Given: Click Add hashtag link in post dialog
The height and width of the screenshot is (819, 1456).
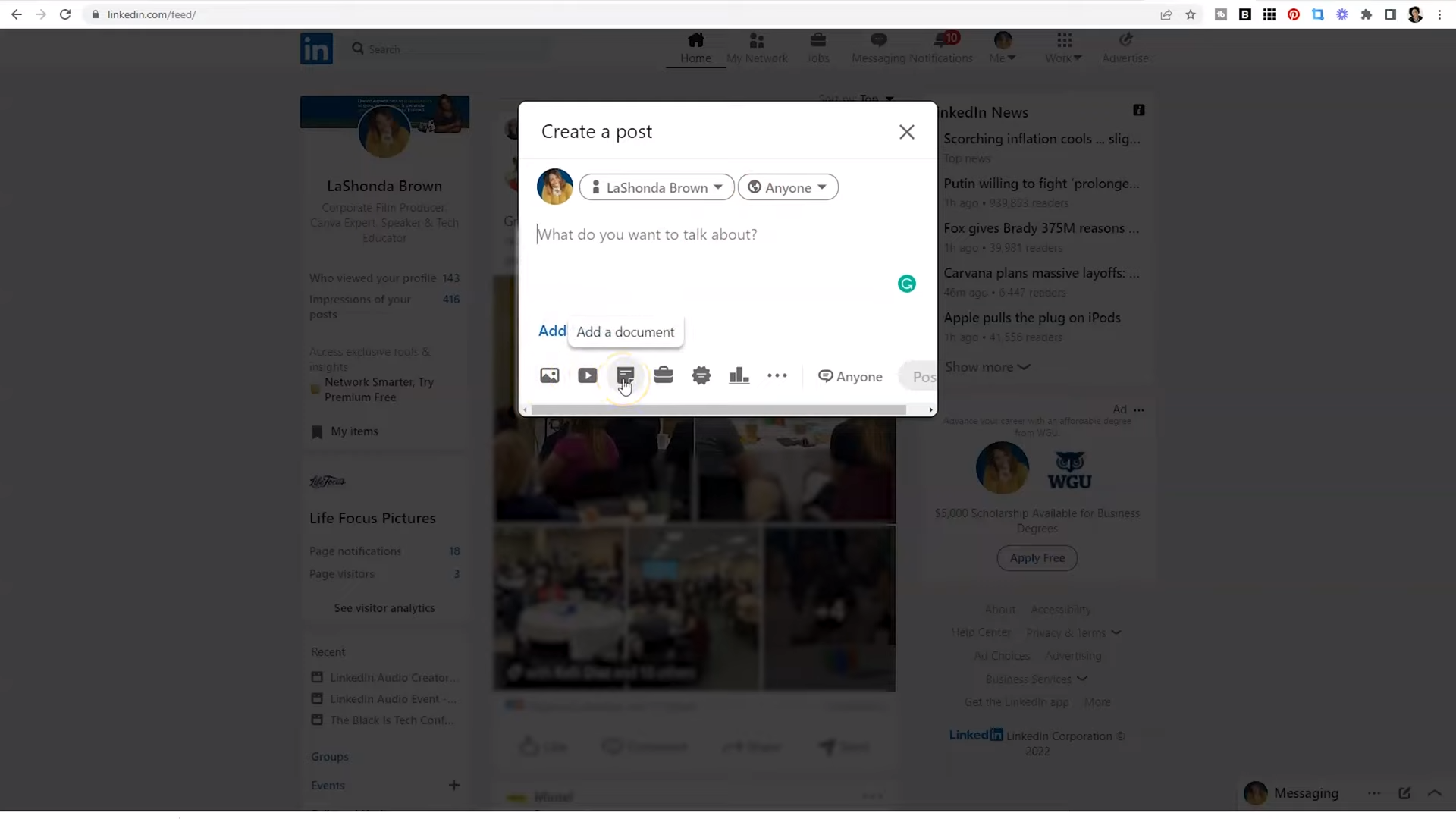Looking at the screenshot, I should [552, 331].
